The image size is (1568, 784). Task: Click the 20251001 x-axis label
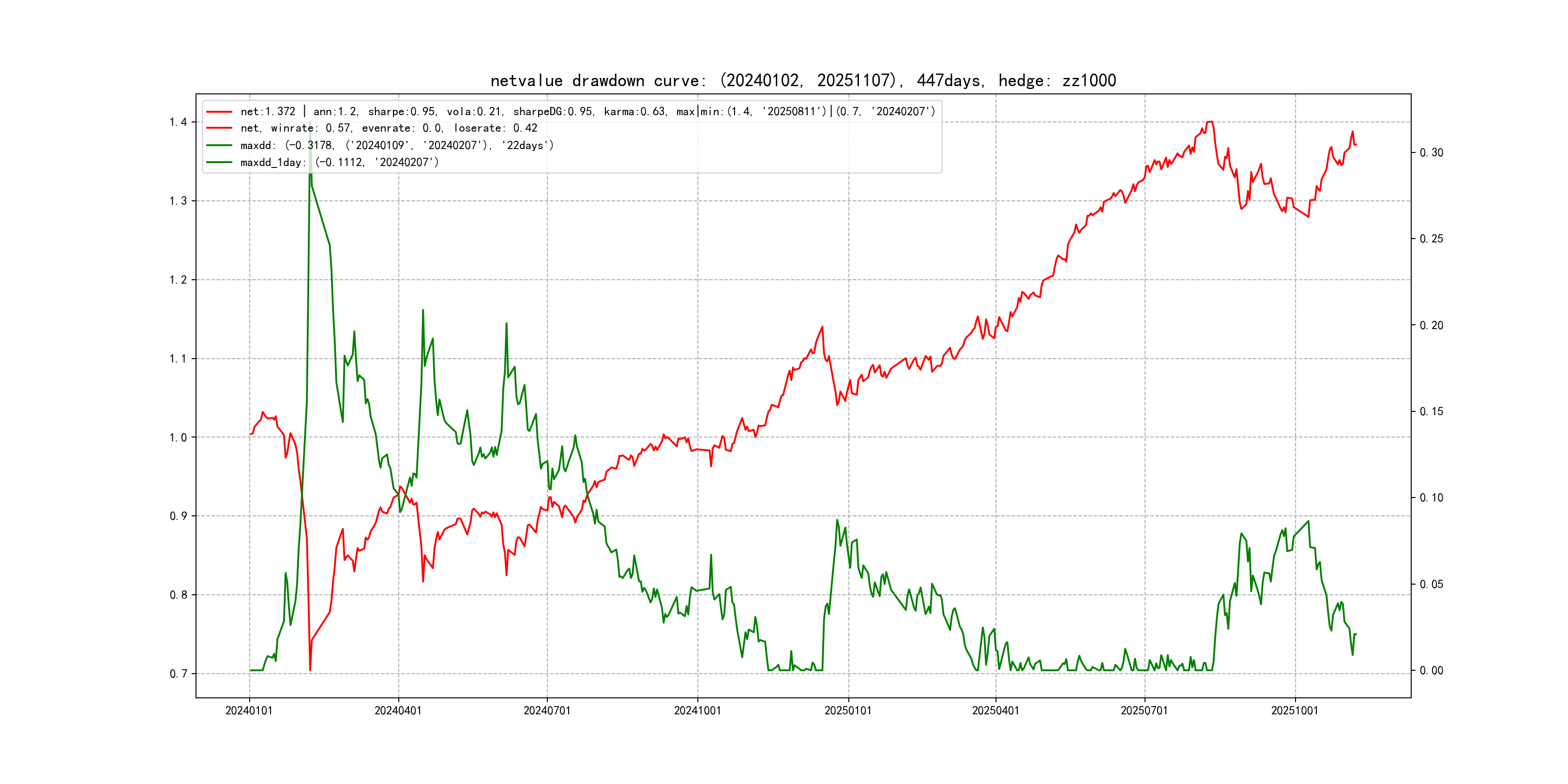coord(1295,710)
